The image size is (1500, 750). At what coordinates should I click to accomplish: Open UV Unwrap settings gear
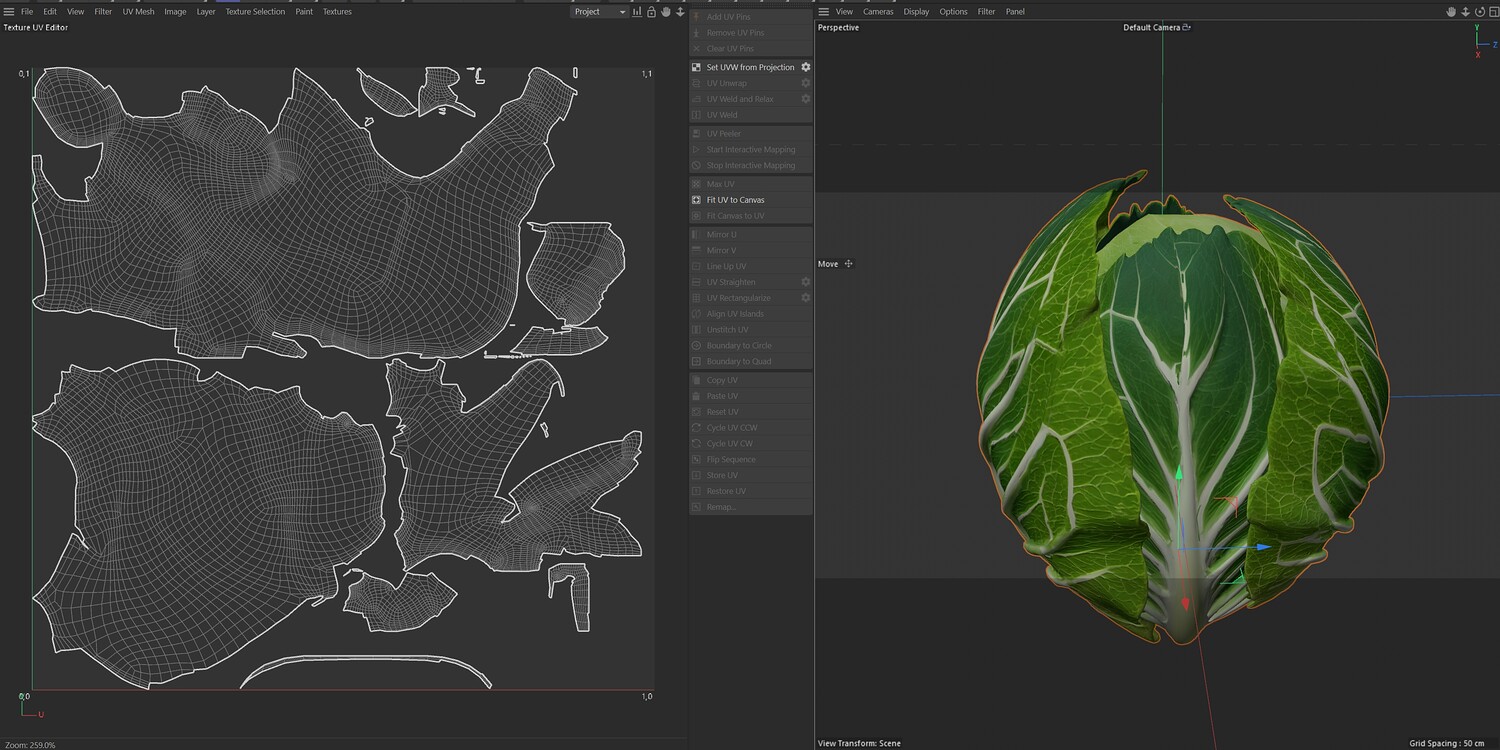click(806, 83)
